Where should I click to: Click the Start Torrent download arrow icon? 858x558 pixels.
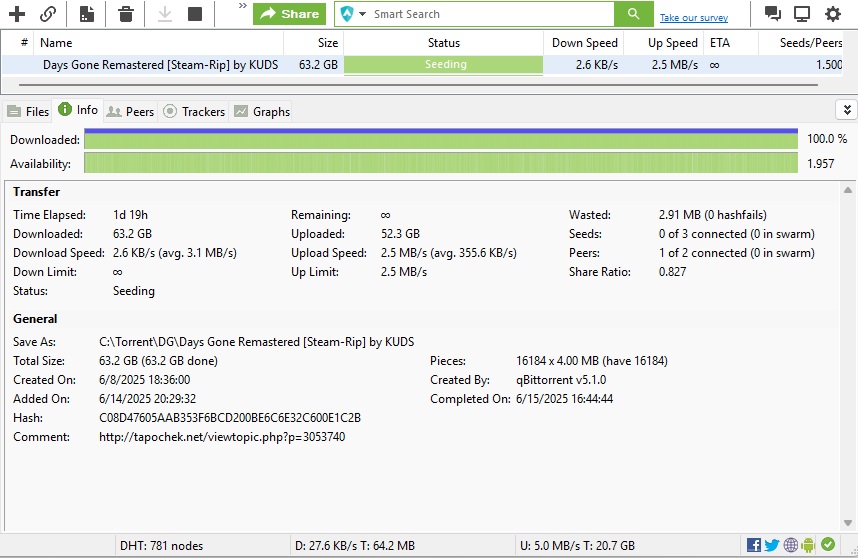coord(165,14)
